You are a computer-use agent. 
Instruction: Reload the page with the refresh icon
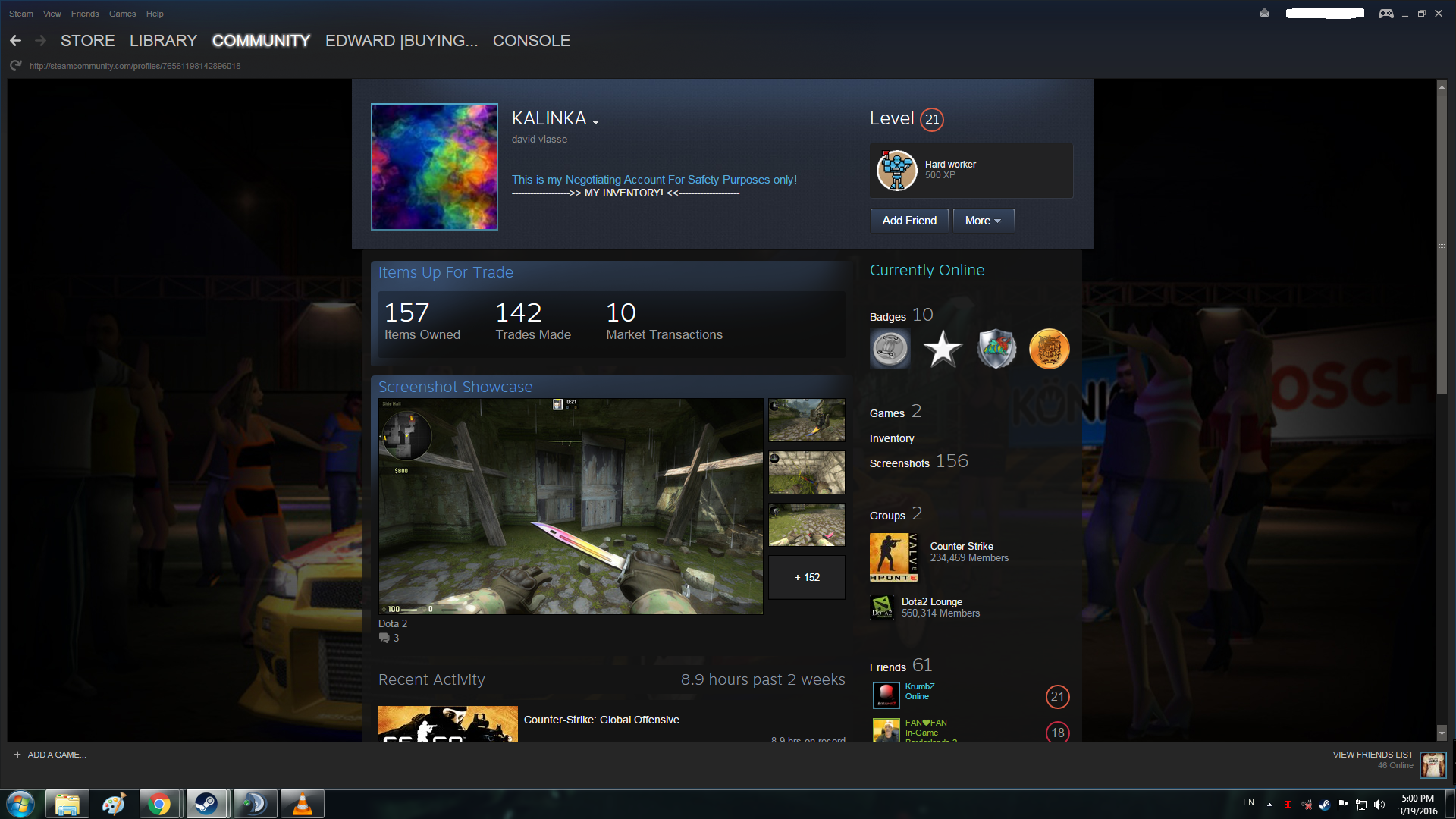click(x=16, y=66)
